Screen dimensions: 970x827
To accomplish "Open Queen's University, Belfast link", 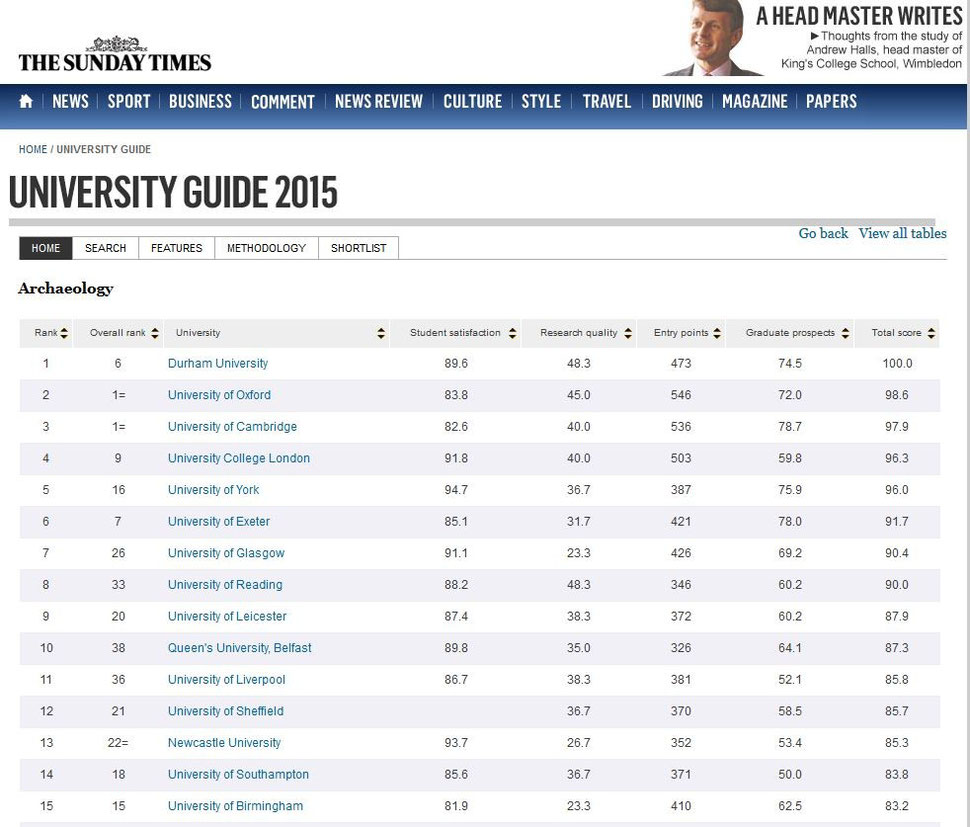I will [239, 648].
